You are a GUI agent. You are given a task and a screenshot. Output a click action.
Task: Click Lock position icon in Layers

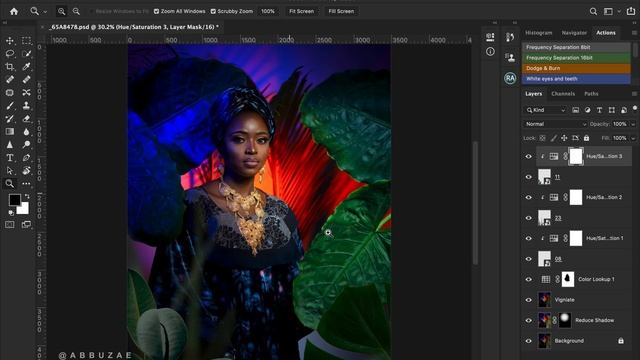[x=564, y=138]
